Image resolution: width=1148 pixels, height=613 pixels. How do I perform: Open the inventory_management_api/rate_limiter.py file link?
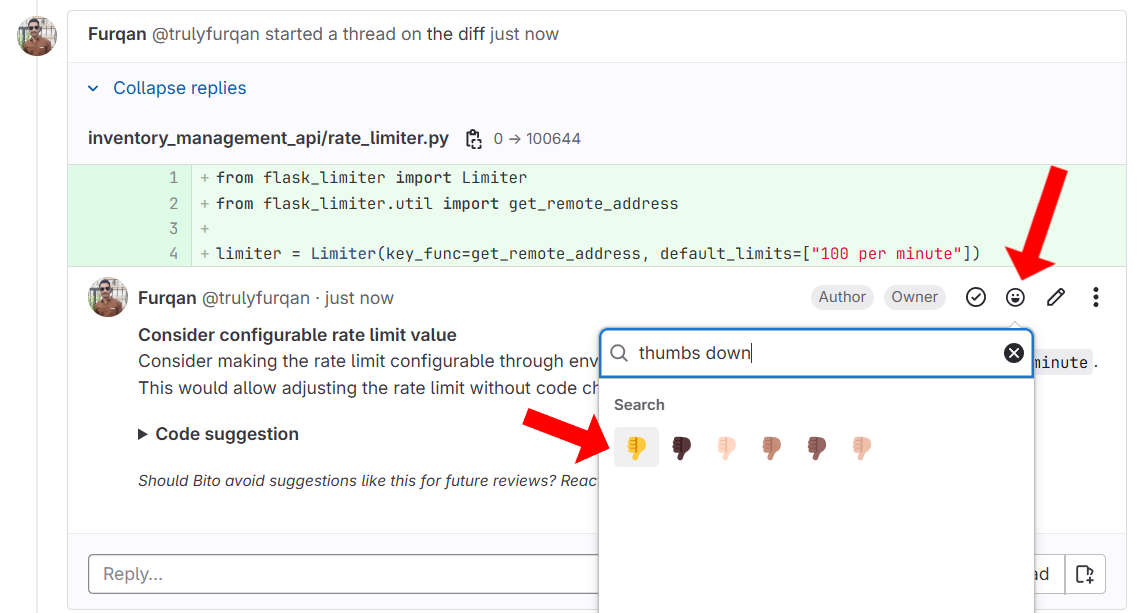(x=268, y=138)
